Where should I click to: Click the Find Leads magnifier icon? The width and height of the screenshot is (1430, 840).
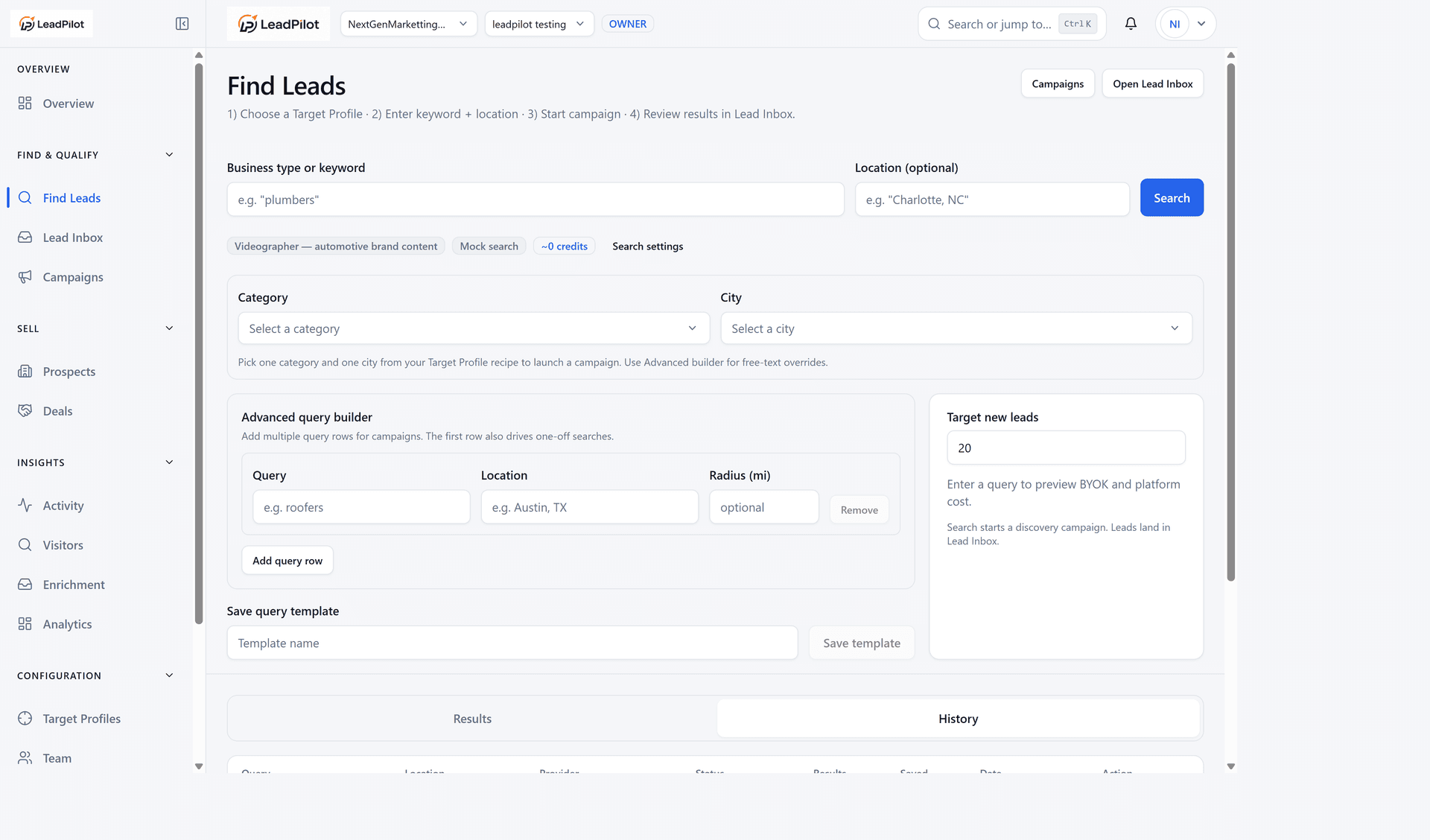point(25,198)
